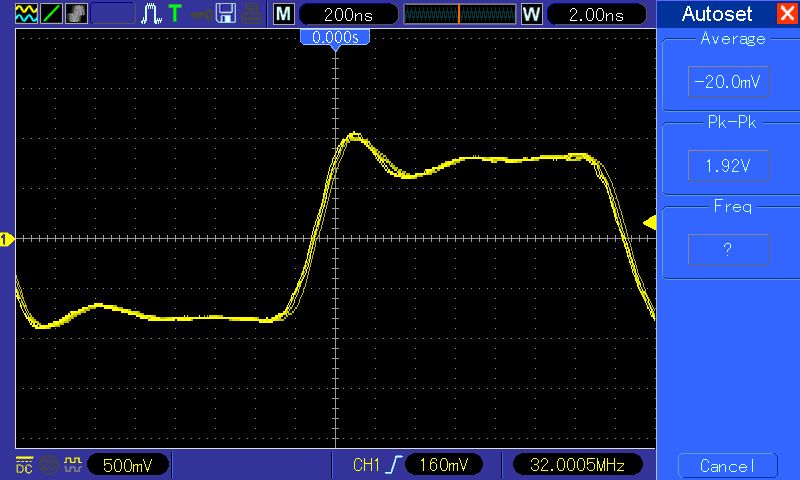
Task: Toggle the DC coupling indicator
Action: tap(24, 465)
